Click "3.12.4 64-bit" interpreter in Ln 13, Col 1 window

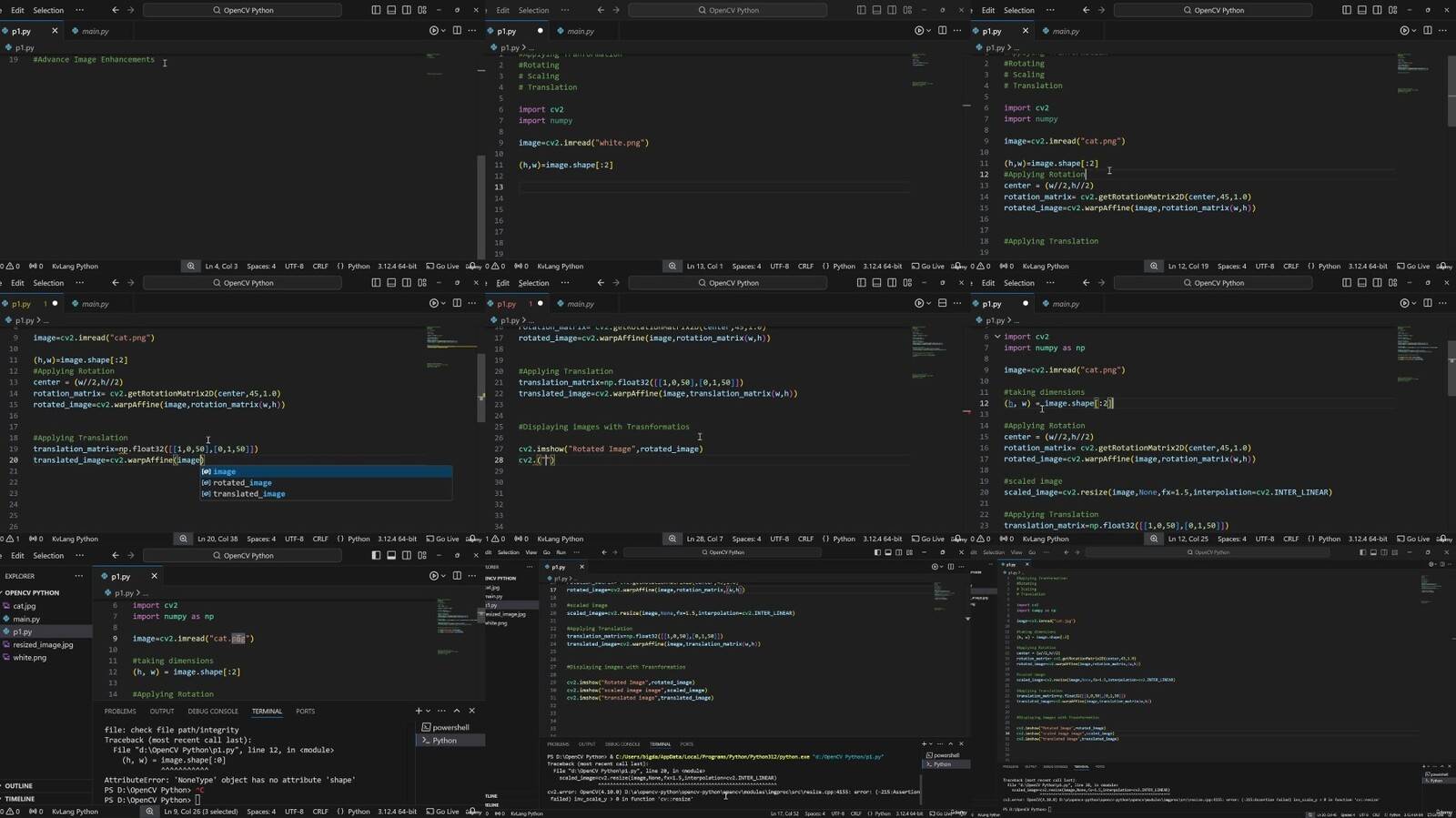(x=882, y=267)
